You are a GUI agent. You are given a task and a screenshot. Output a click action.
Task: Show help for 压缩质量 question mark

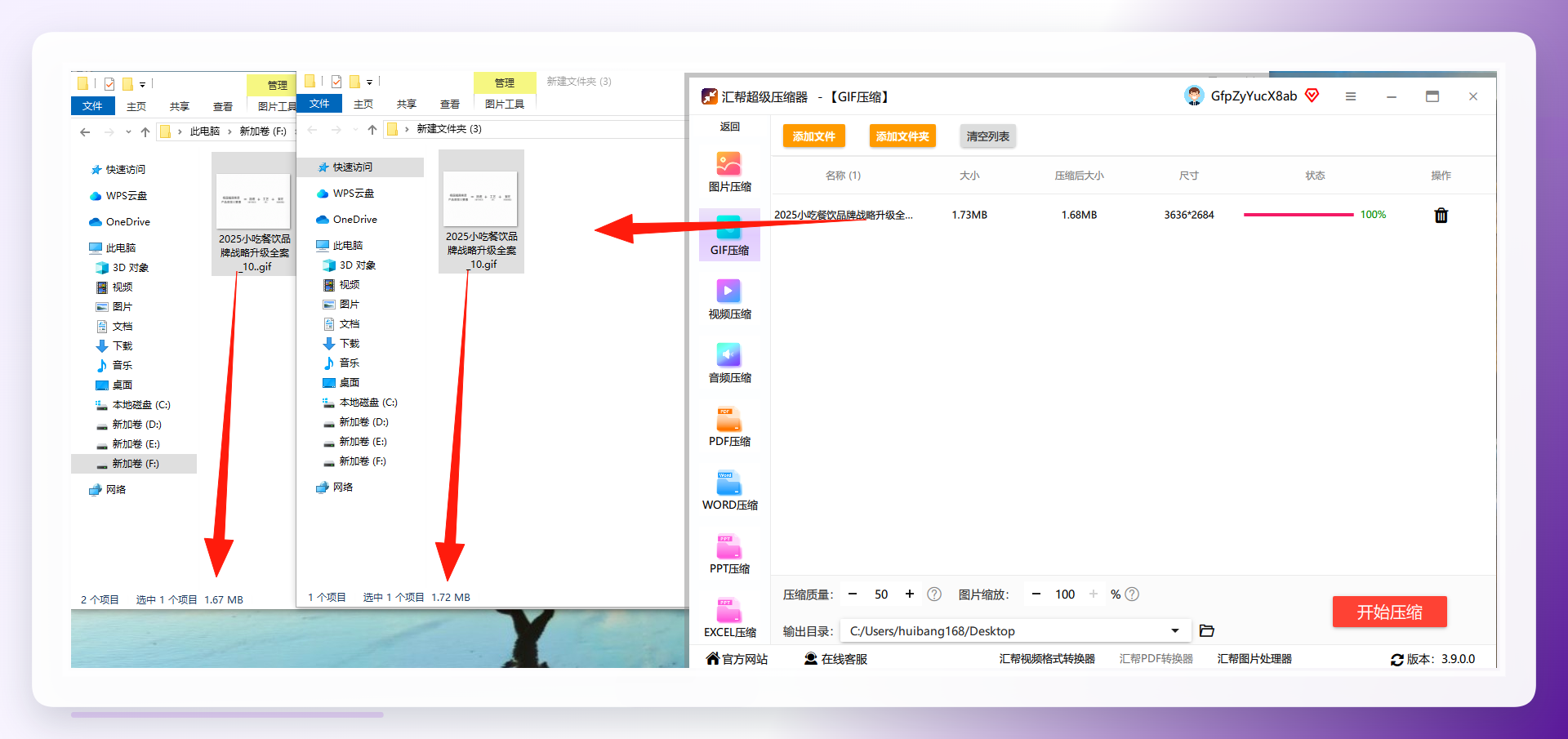click(934, 594)
